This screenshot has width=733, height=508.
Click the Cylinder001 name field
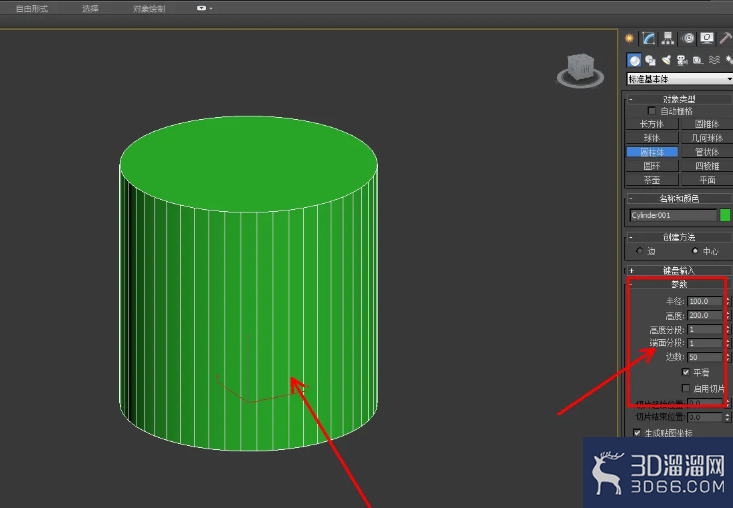673,215
